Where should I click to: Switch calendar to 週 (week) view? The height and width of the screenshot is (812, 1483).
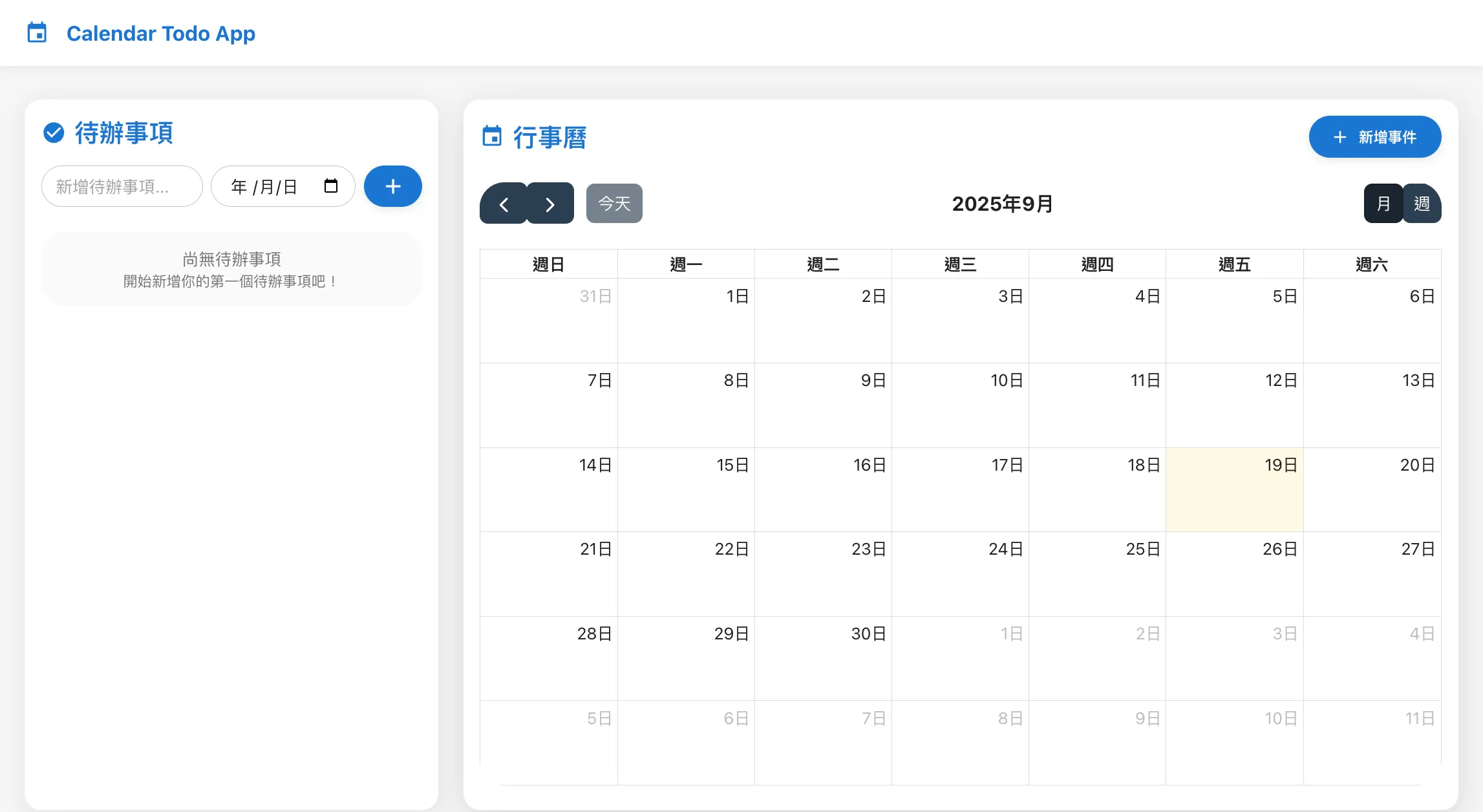point(1422,203)
